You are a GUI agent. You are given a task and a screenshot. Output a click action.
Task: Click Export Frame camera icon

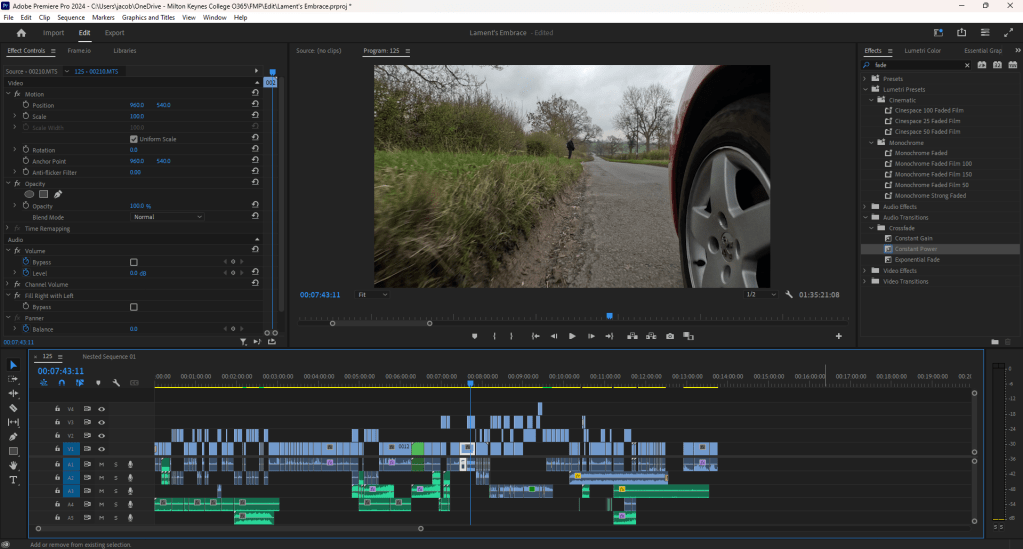click(670, 336)
